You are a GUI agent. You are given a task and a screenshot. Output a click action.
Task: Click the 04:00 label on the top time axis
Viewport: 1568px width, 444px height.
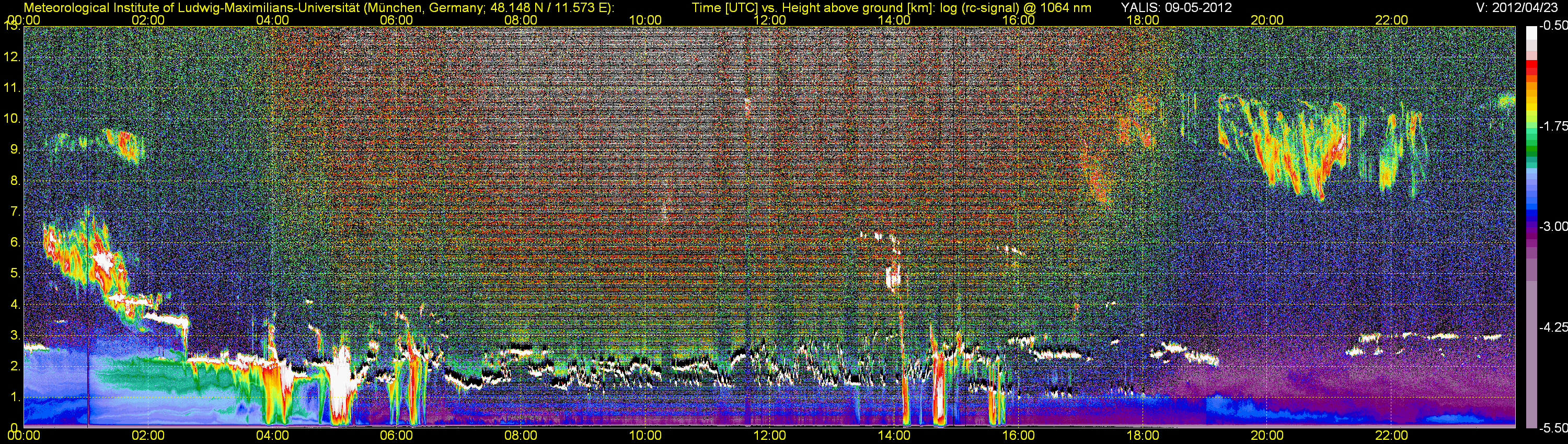(x=272, y=20)
